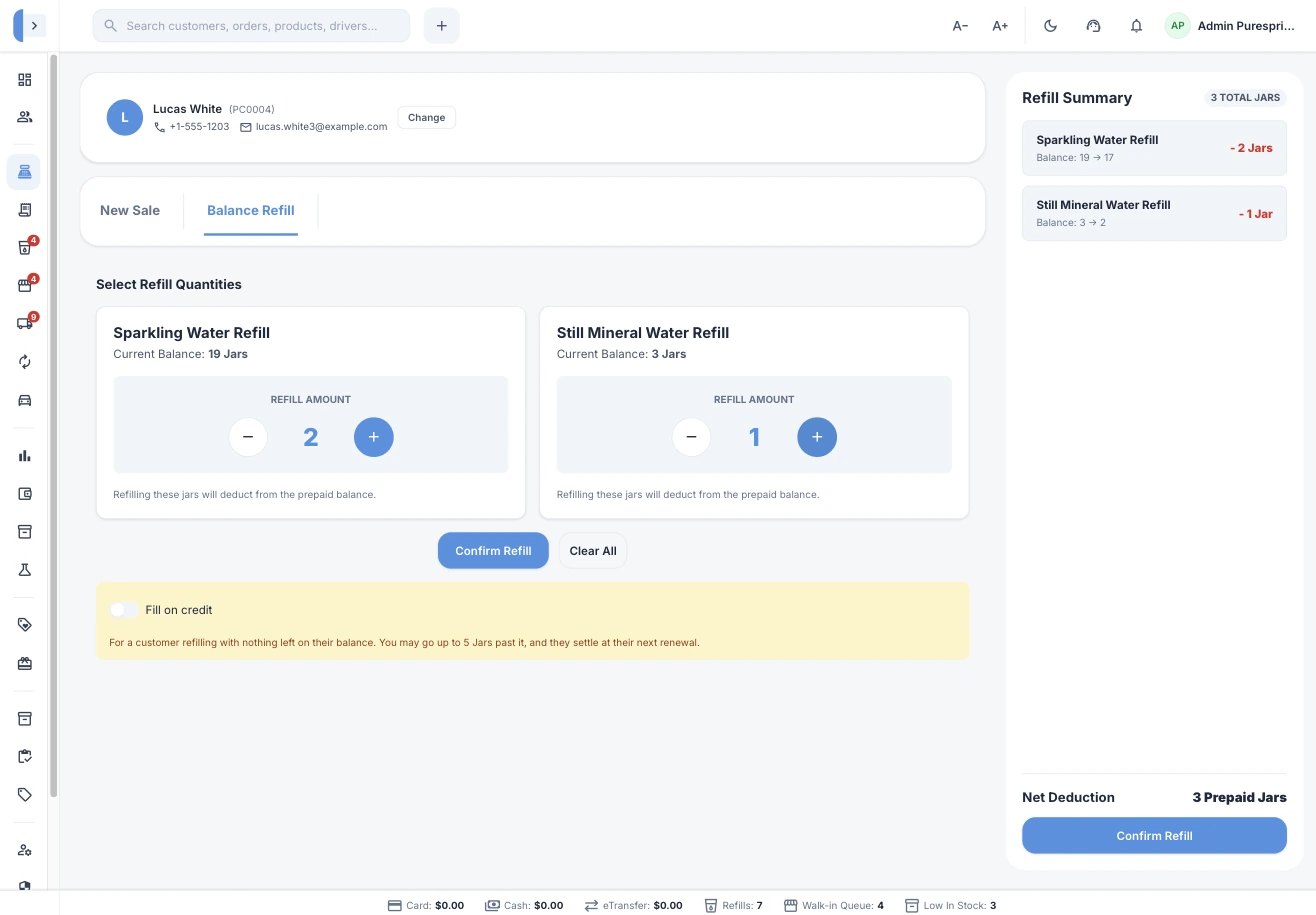1316x915 pixels.
Task: Click the plus button beside the search bar
Action: coord(442,26)
